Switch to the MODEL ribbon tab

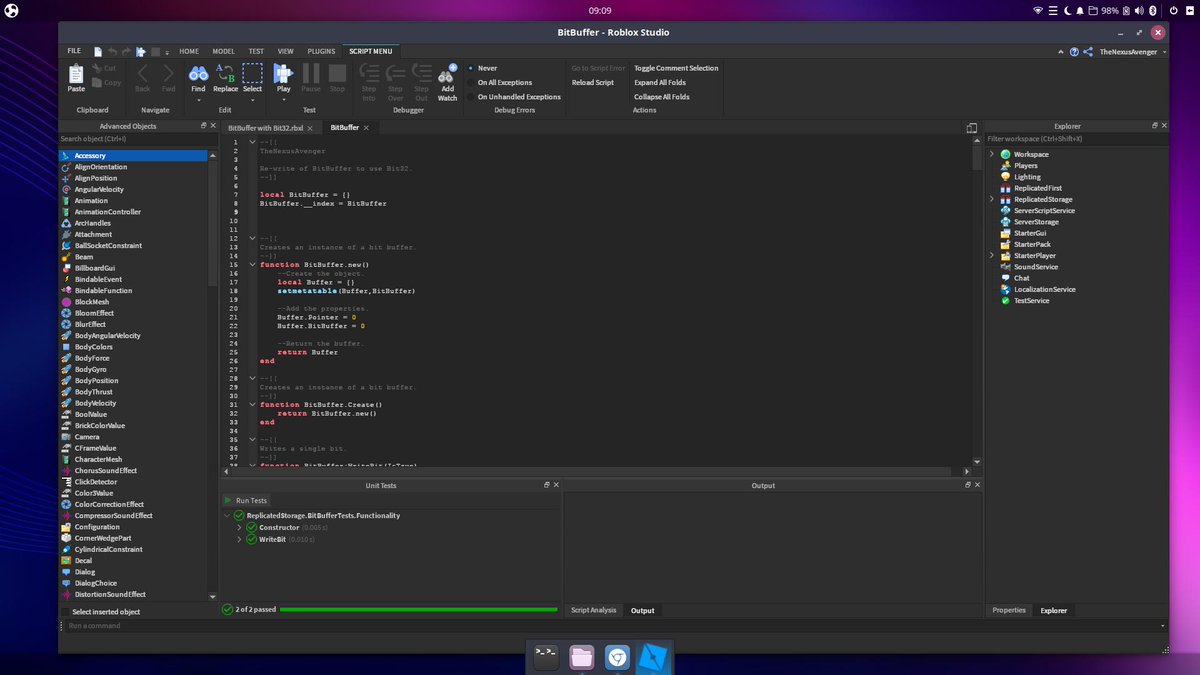tap(224, 51)
